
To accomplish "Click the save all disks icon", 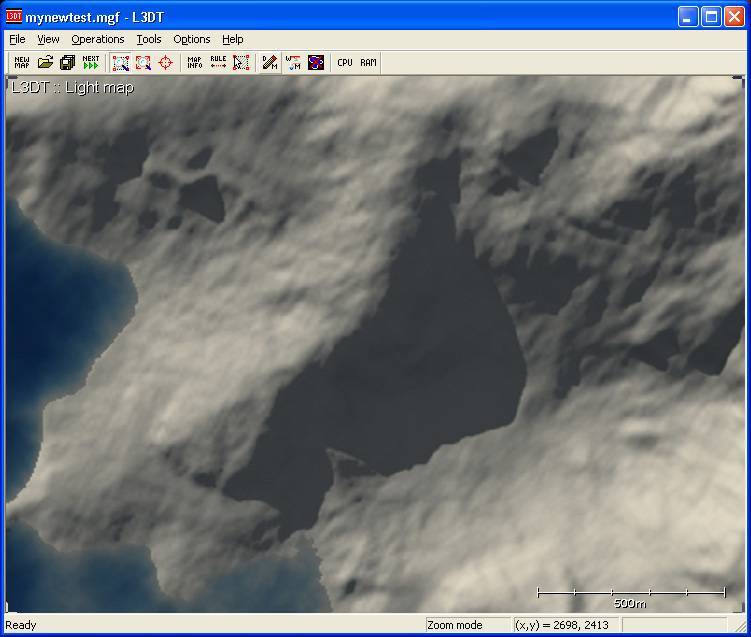I will click(x=68, y=62).
